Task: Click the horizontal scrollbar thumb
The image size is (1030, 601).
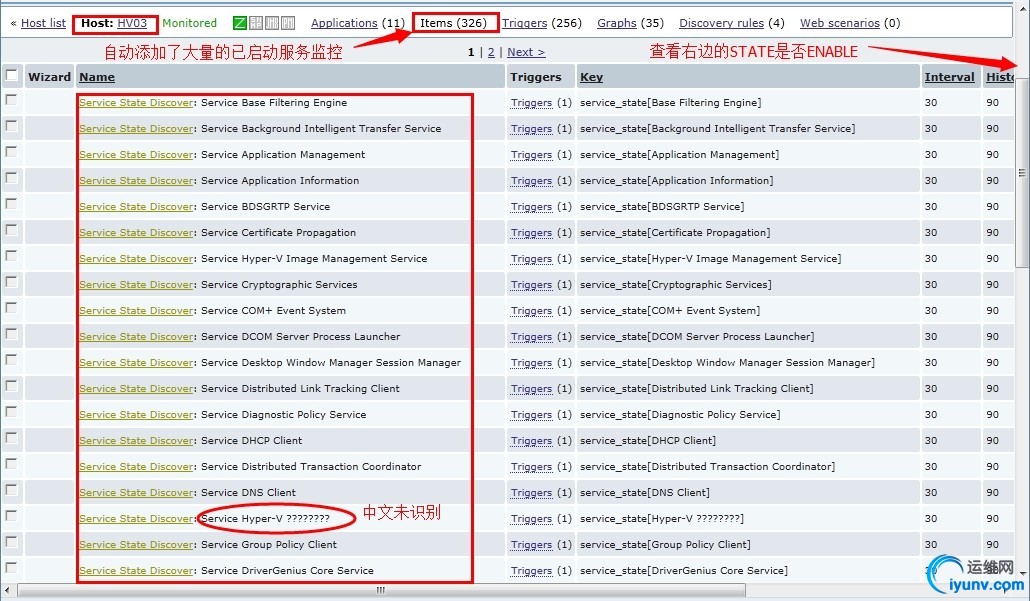Action: [x=381, y=590]
